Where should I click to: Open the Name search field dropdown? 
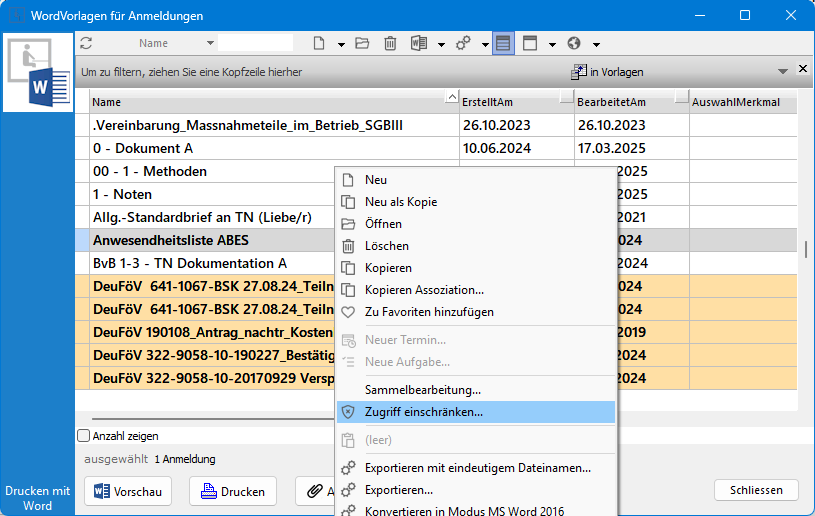coord(210,43)
